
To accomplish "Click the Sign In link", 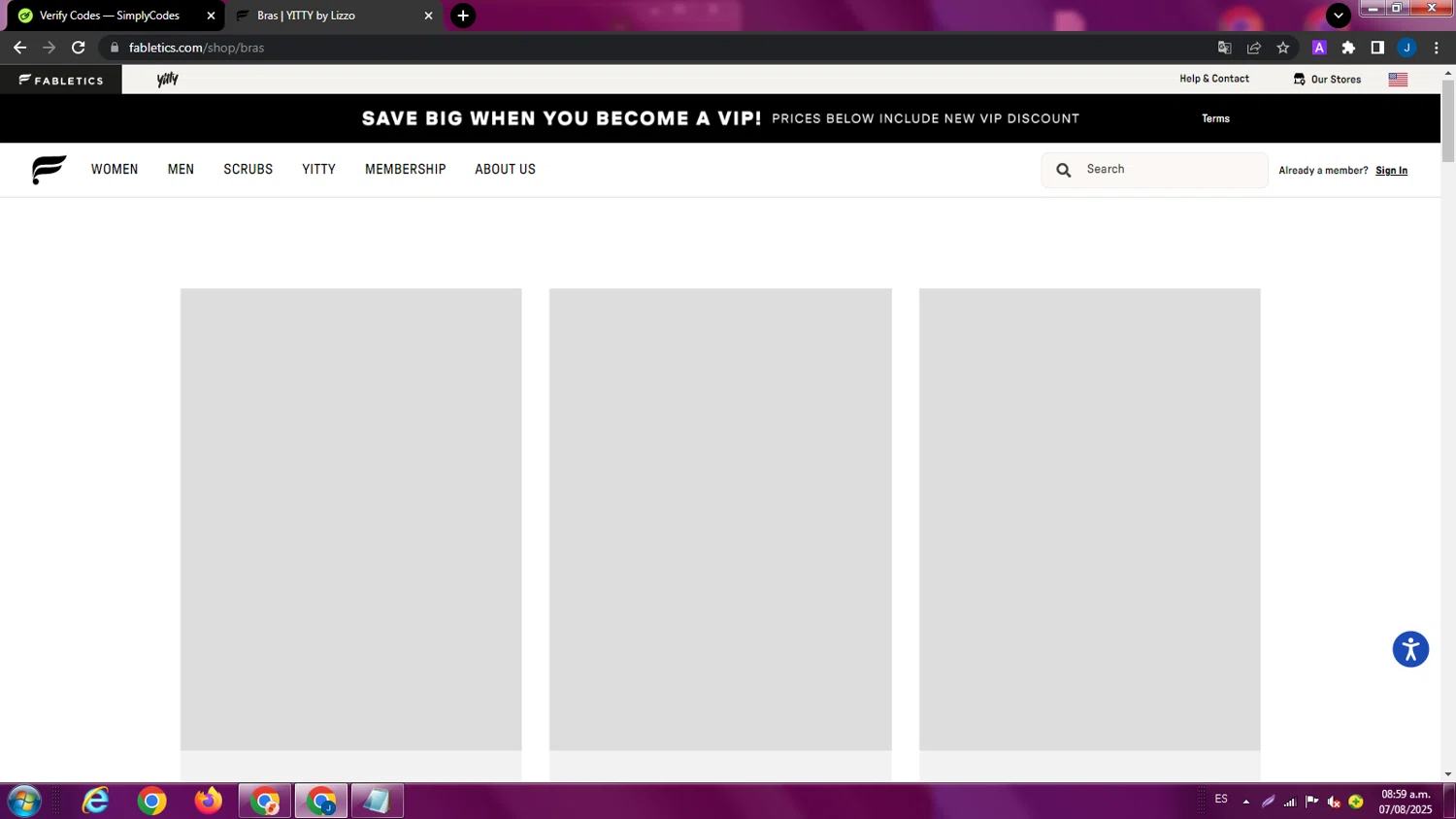I will pyautogui.click(x=1391, y=171).
